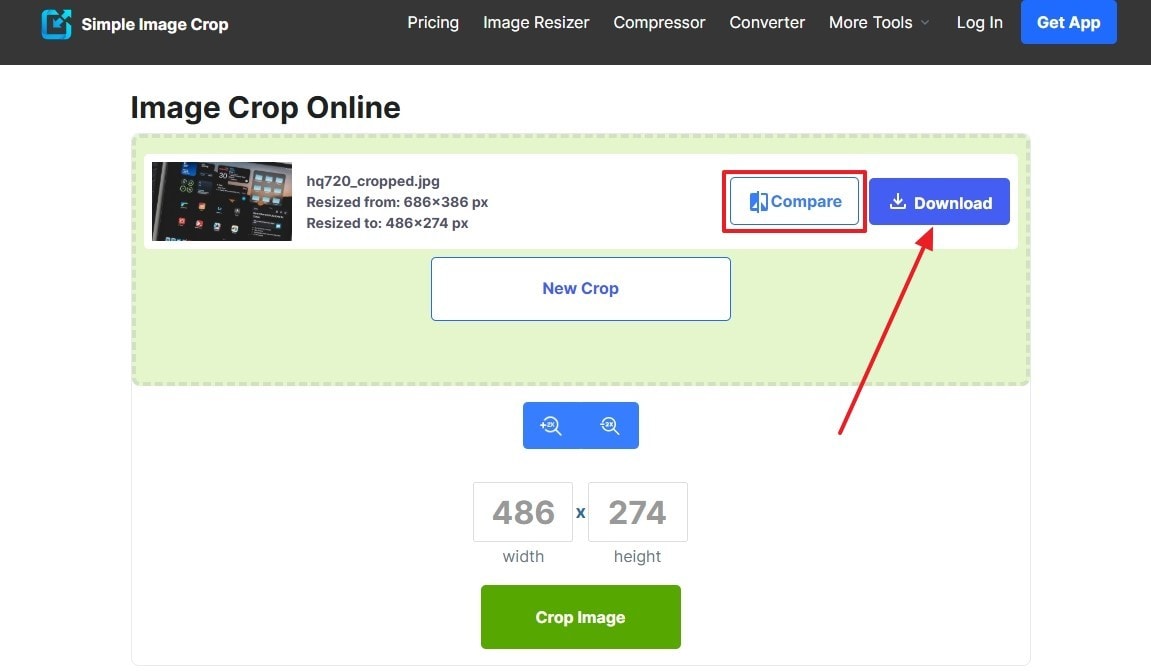Image resolution: width=1151 pixels, height=671 pixels.
Task: Open the Pricing page
Action: (433, 23)
